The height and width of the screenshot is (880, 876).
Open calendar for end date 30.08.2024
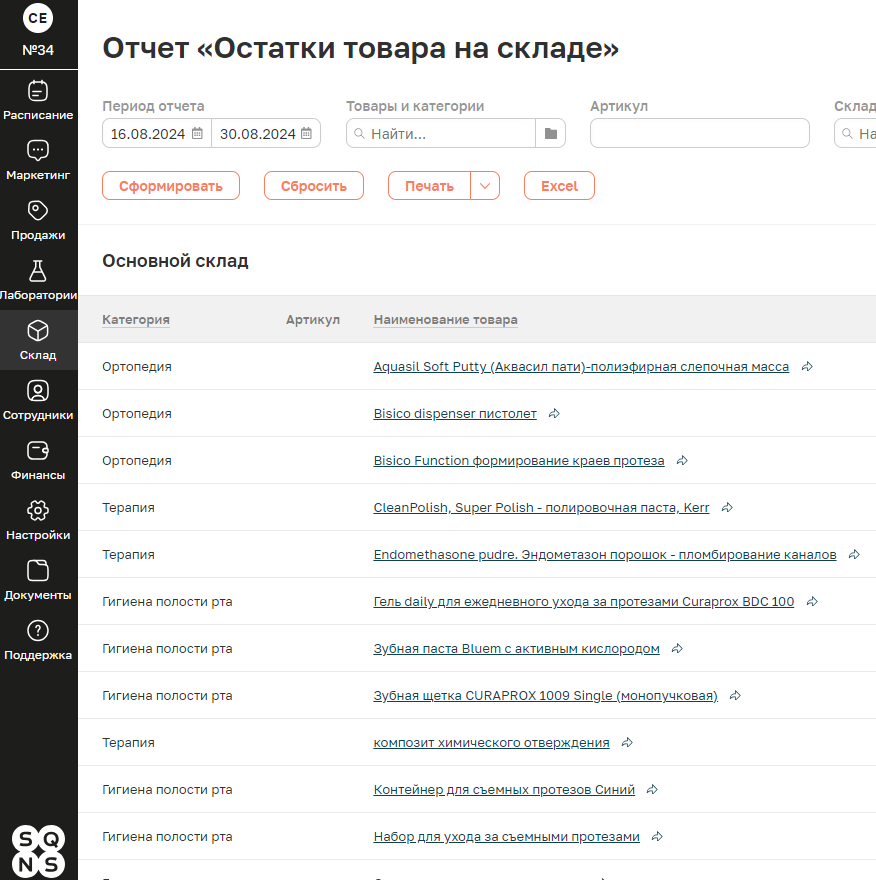[x=306, y=134]
